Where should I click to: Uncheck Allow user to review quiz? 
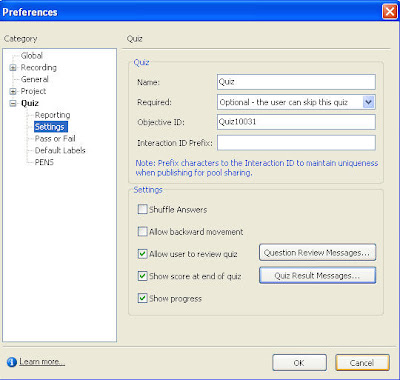(x=142, y=254)
